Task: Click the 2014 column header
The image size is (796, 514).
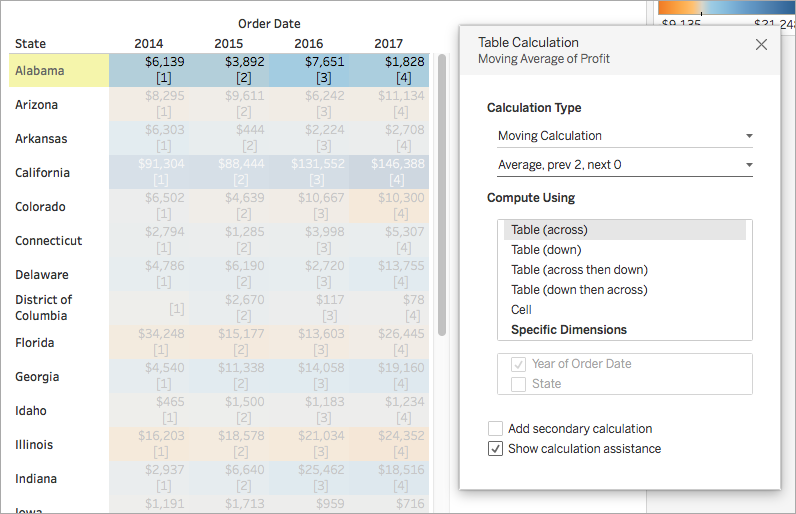Action: [148, 44]
